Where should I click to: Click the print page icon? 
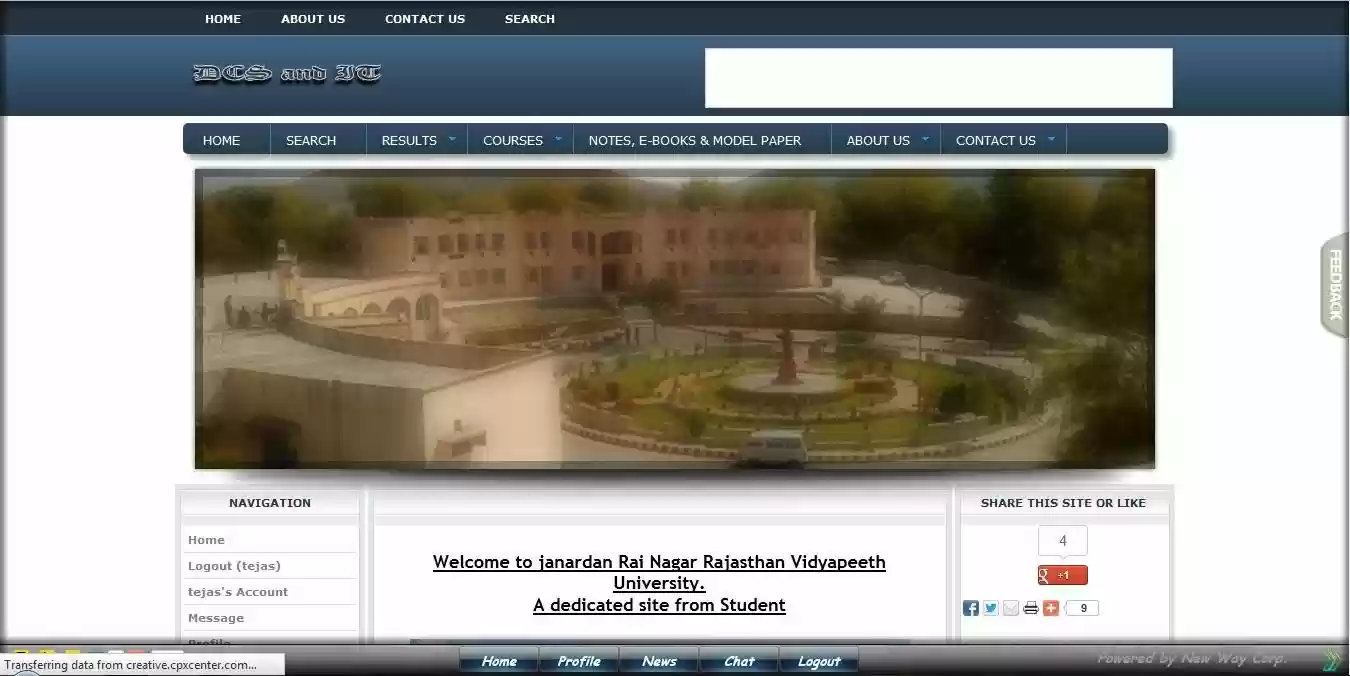click(1030, 607)
